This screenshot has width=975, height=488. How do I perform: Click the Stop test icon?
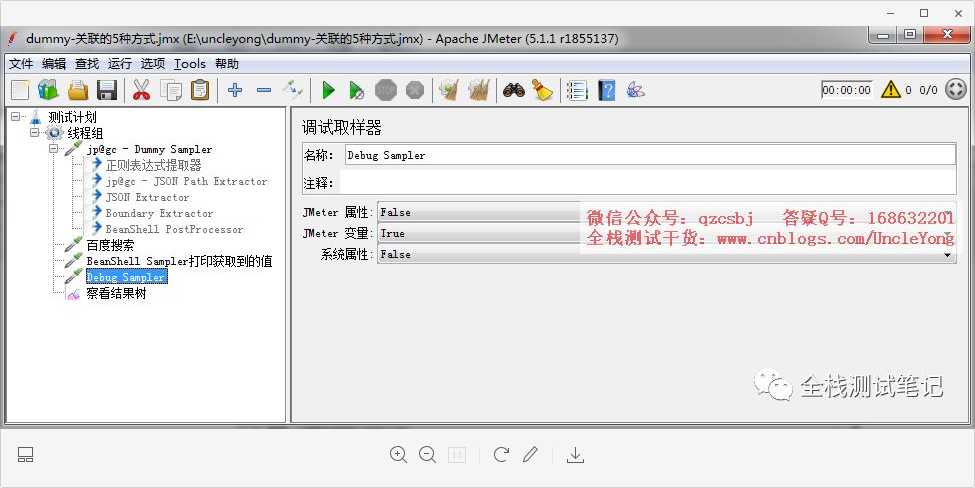click(386, 90)
